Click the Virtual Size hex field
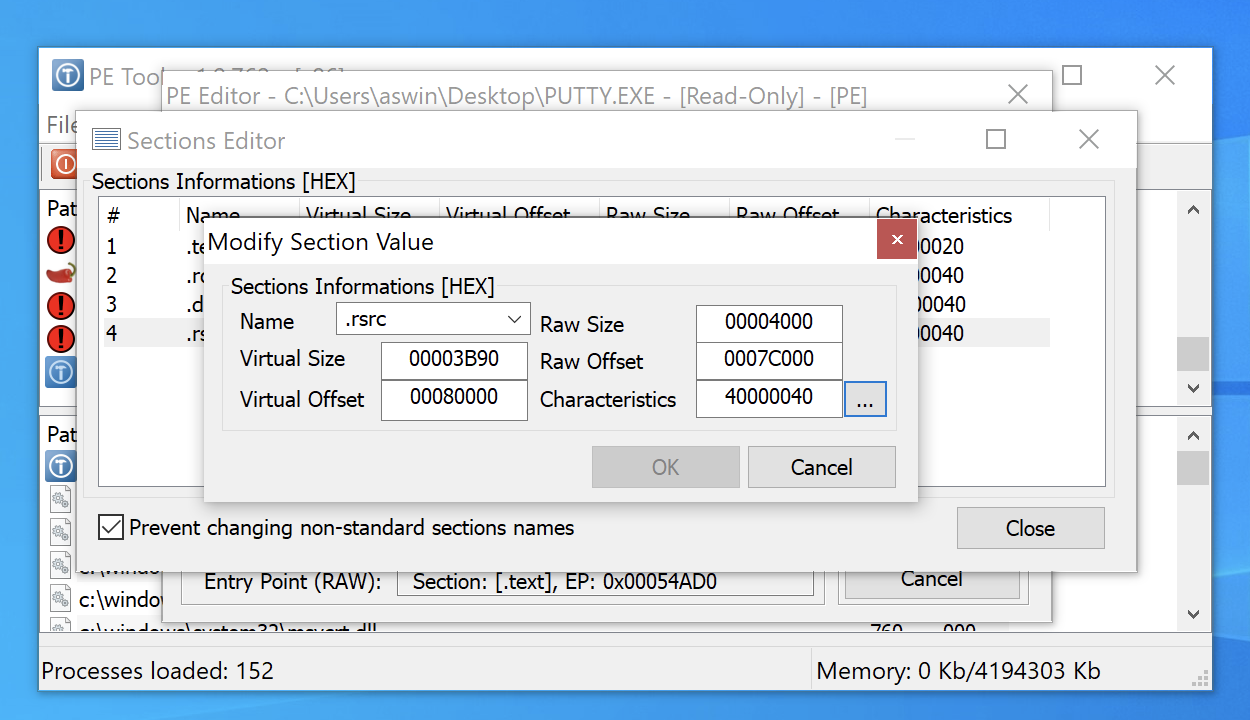Viewport: 1250px width, 720px height. click(x=454, y=359)
